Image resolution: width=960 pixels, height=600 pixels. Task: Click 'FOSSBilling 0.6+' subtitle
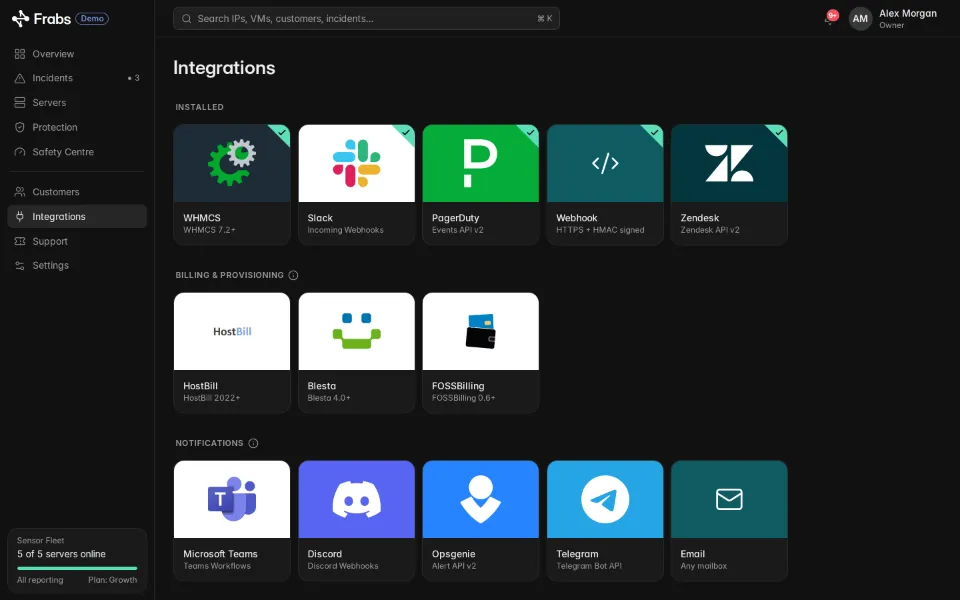pos(463,398)
